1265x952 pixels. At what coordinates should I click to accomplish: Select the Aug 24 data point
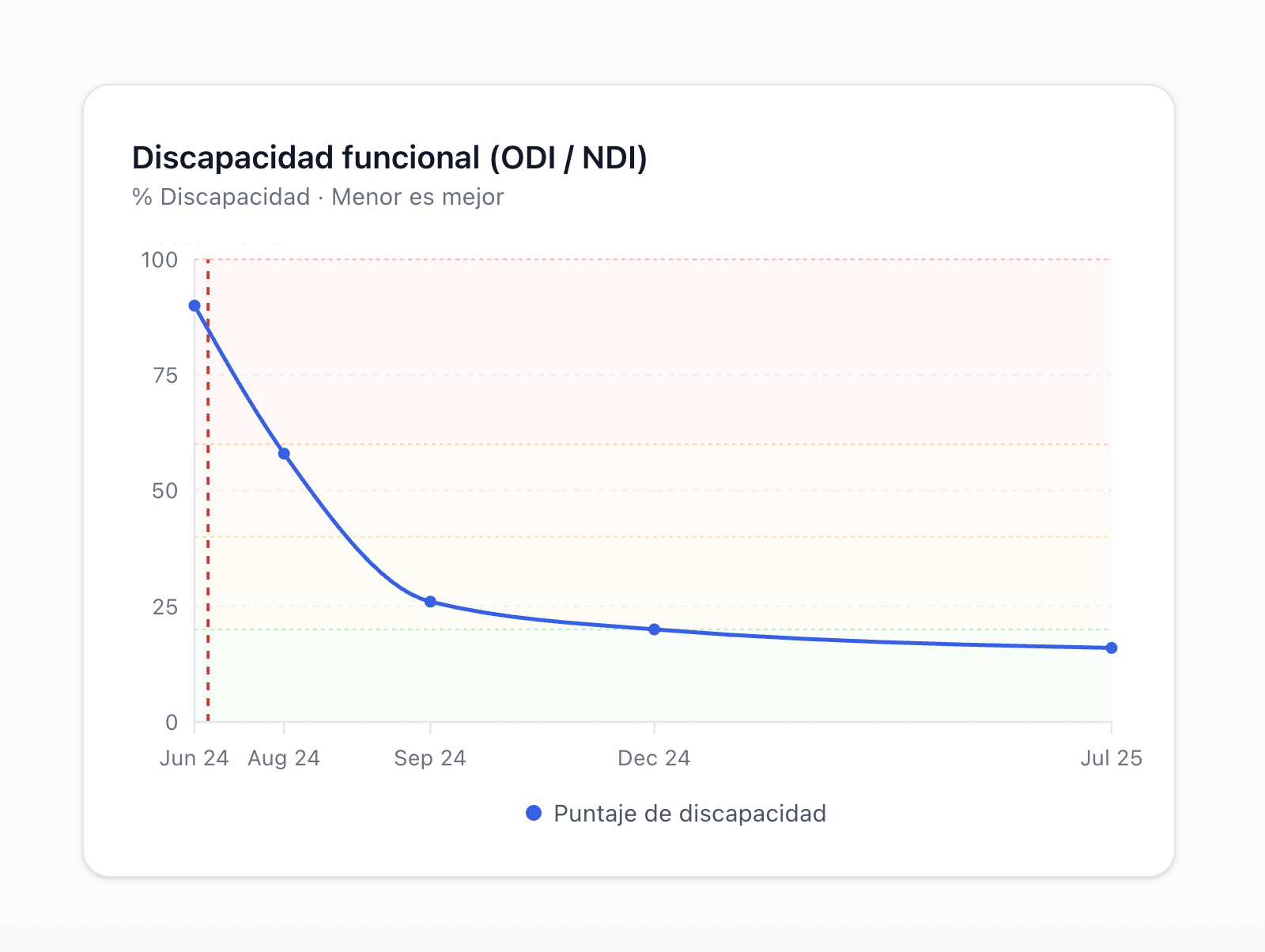(284, 454)
